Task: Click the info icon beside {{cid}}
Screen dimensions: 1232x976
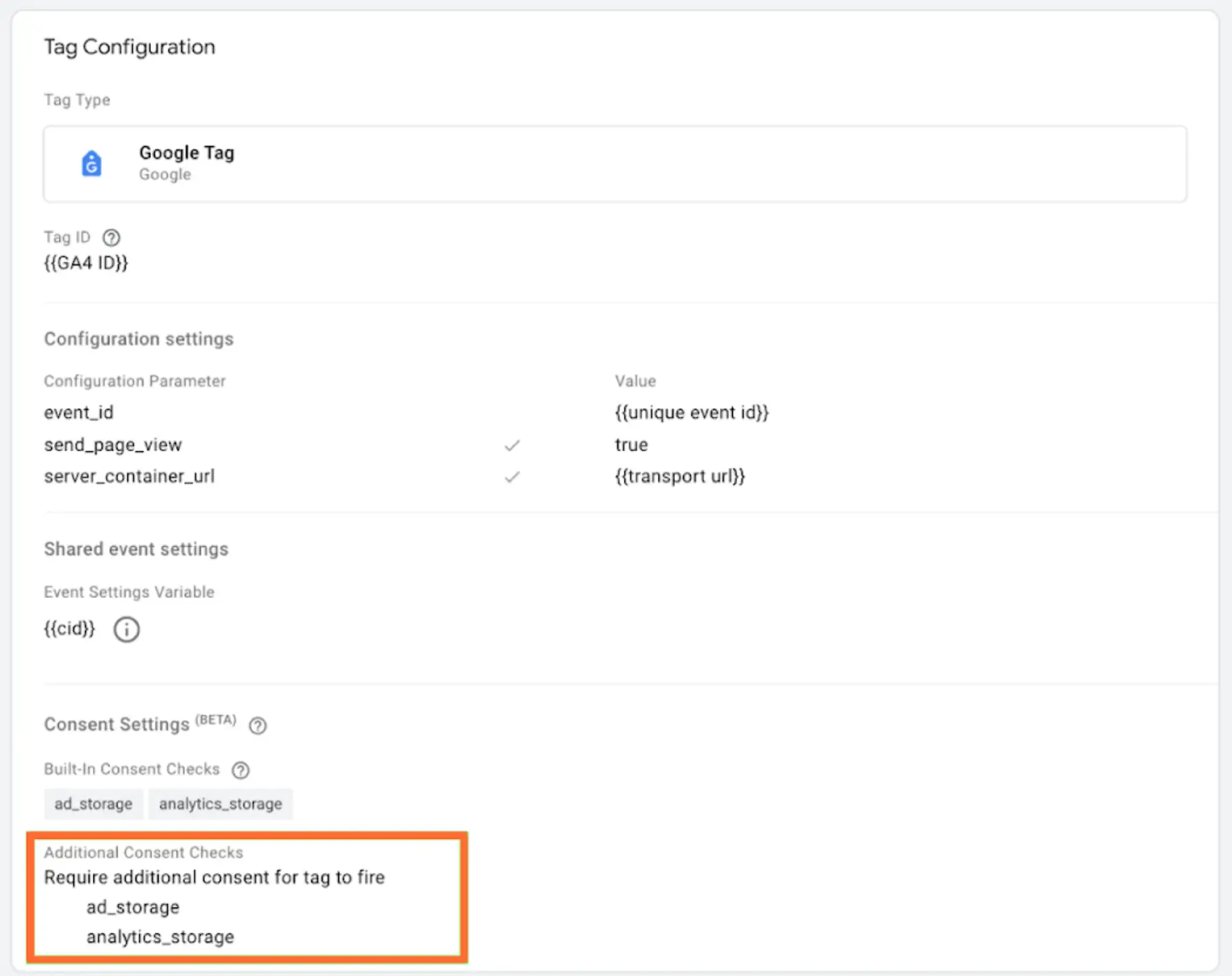Action: pos(127,630)
